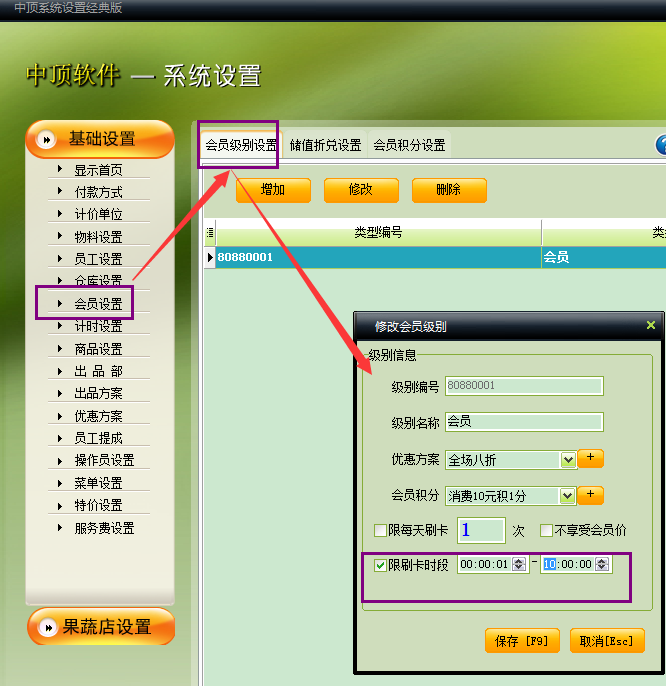Screen dimensions: 666x686
Task: Open 员工提成 in sidebar
Action: point(98,438)
